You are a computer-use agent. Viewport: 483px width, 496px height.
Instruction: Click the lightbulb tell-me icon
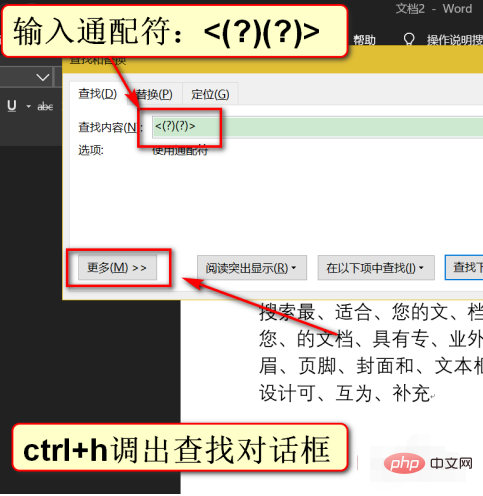pos(409,40)
